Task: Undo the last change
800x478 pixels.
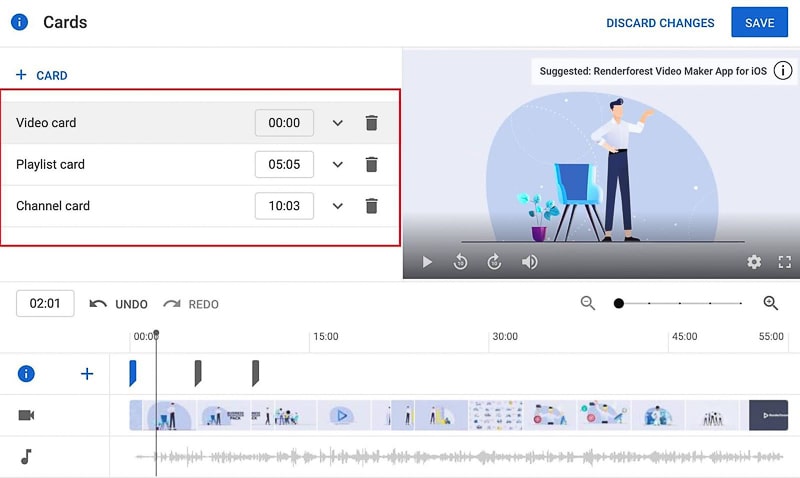Action: point(118,304)
